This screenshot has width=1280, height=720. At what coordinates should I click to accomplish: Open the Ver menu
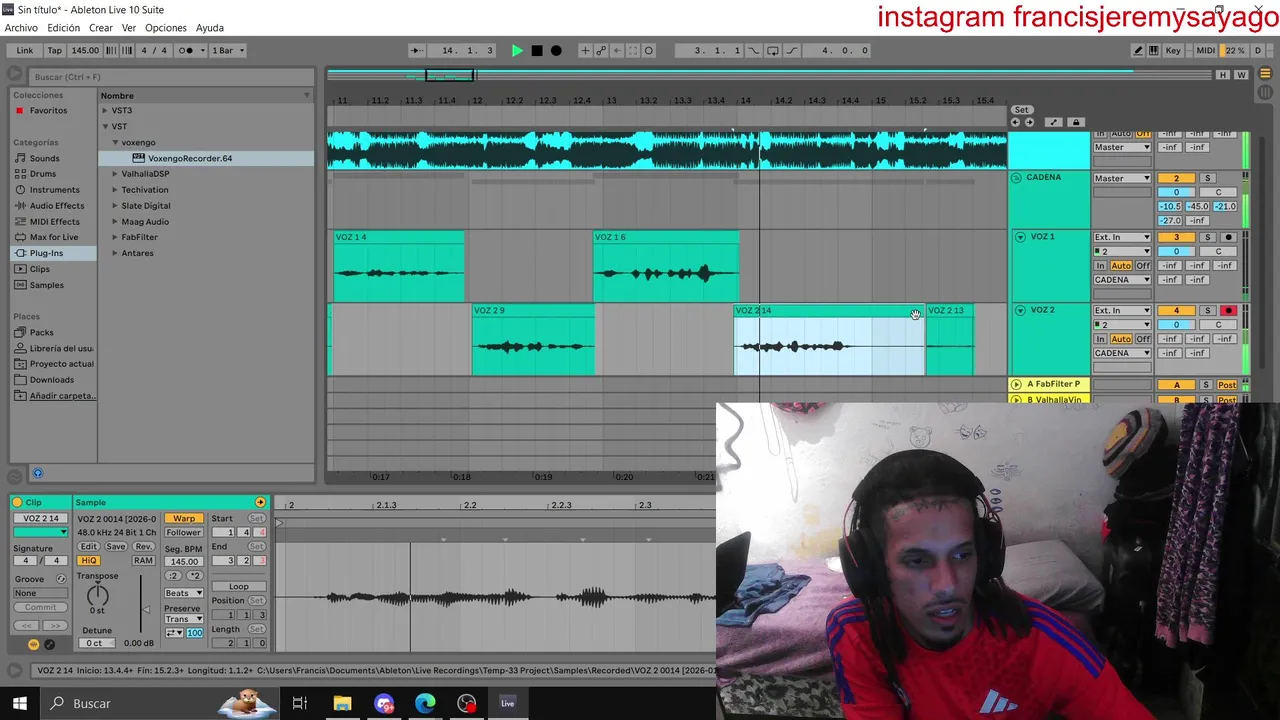point(129,28)
